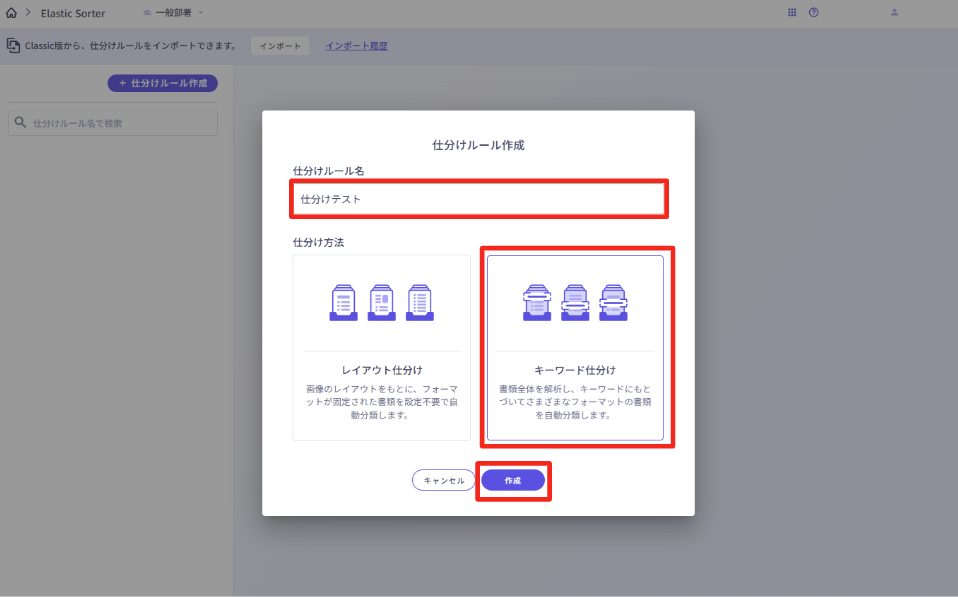Click the ＋ 仕分けルール作成 button
Screen dimensions: 958x597
pyautogui.click(x=163, y=83)
